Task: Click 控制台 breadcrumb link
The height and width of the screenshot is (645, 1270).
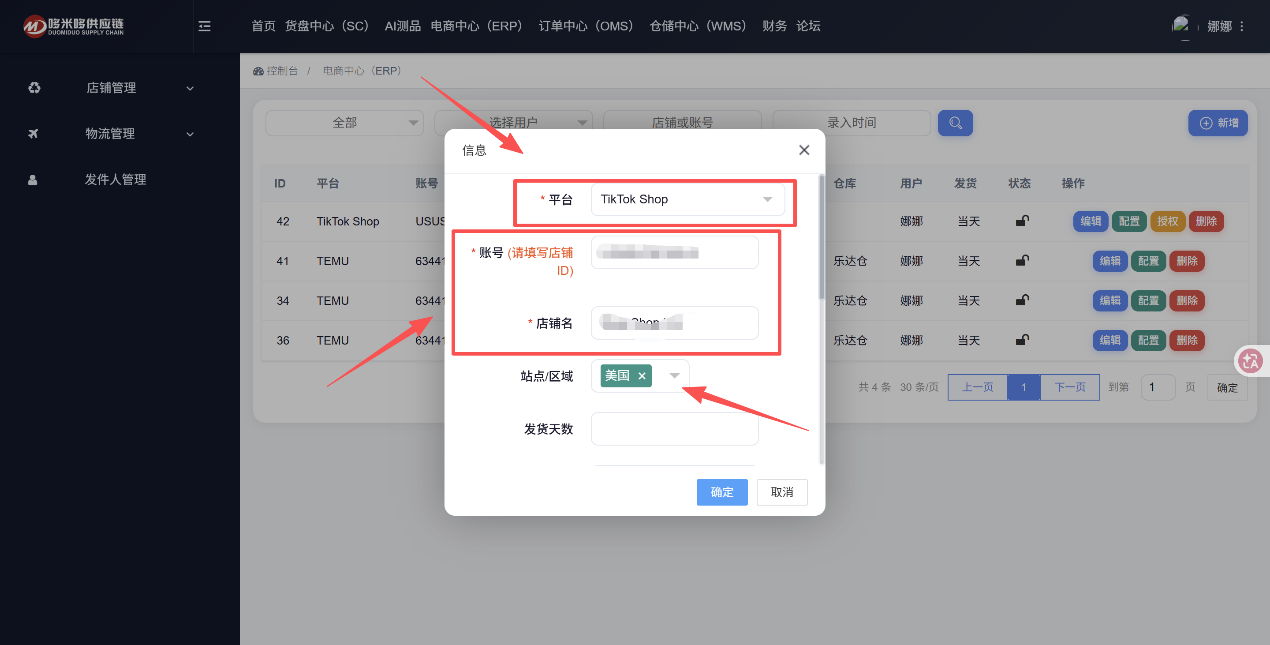Action: [x=282, y=71]
